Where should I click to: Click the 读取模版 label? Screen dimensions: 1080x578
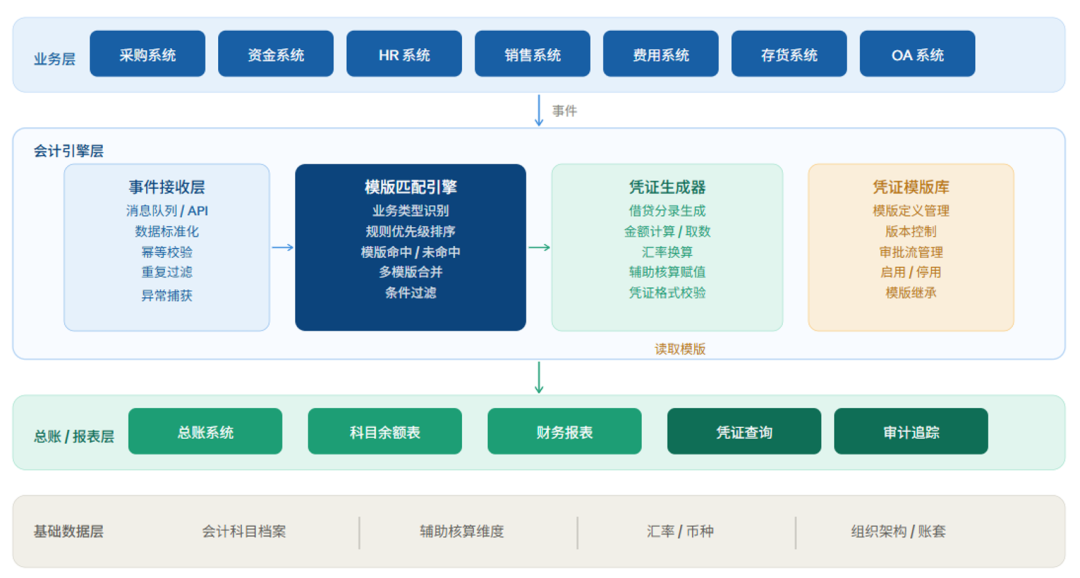click(680, 349)
